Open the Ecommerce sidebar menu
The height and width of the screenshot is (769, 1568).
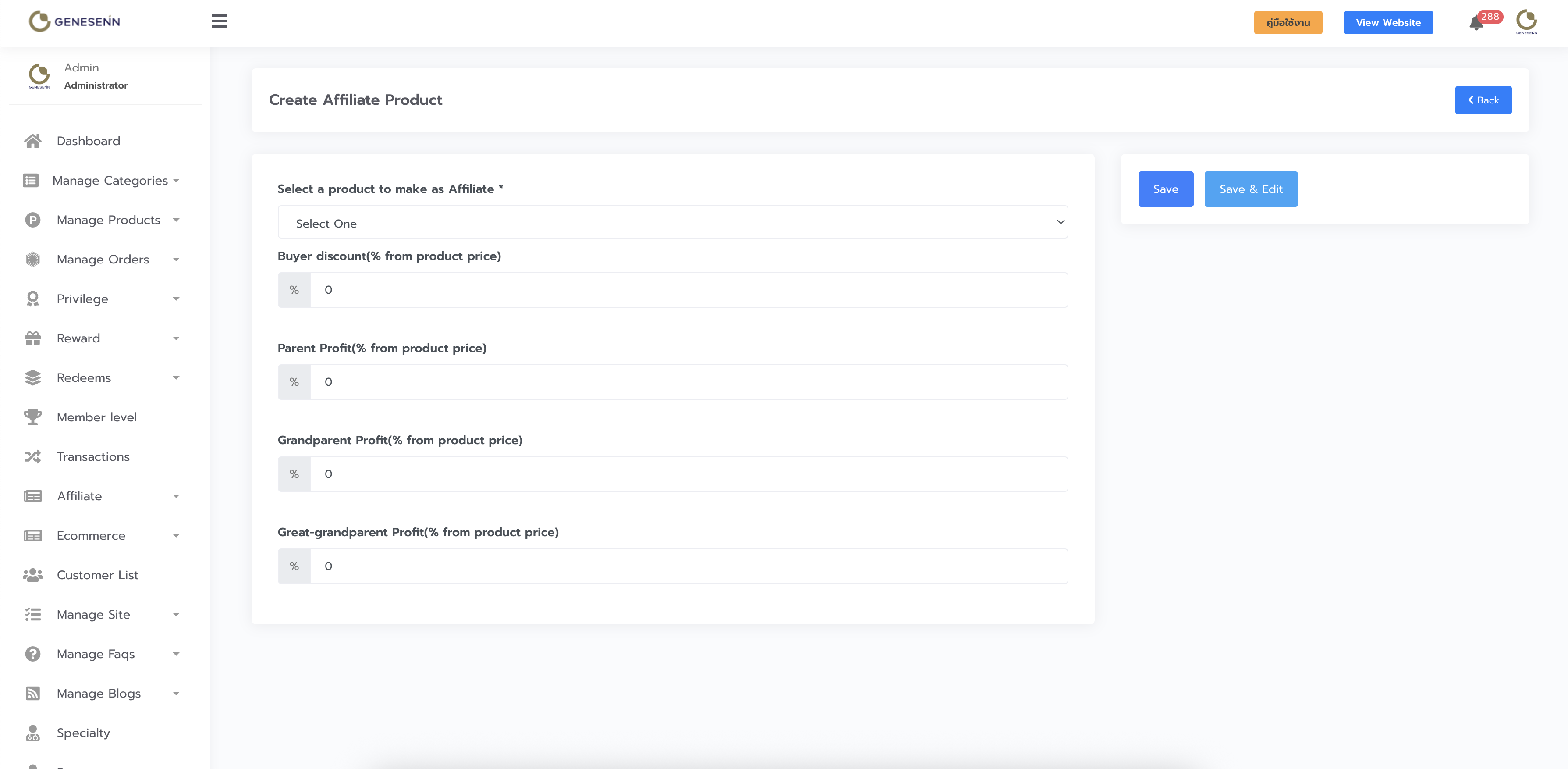click(x=91, y=536)
